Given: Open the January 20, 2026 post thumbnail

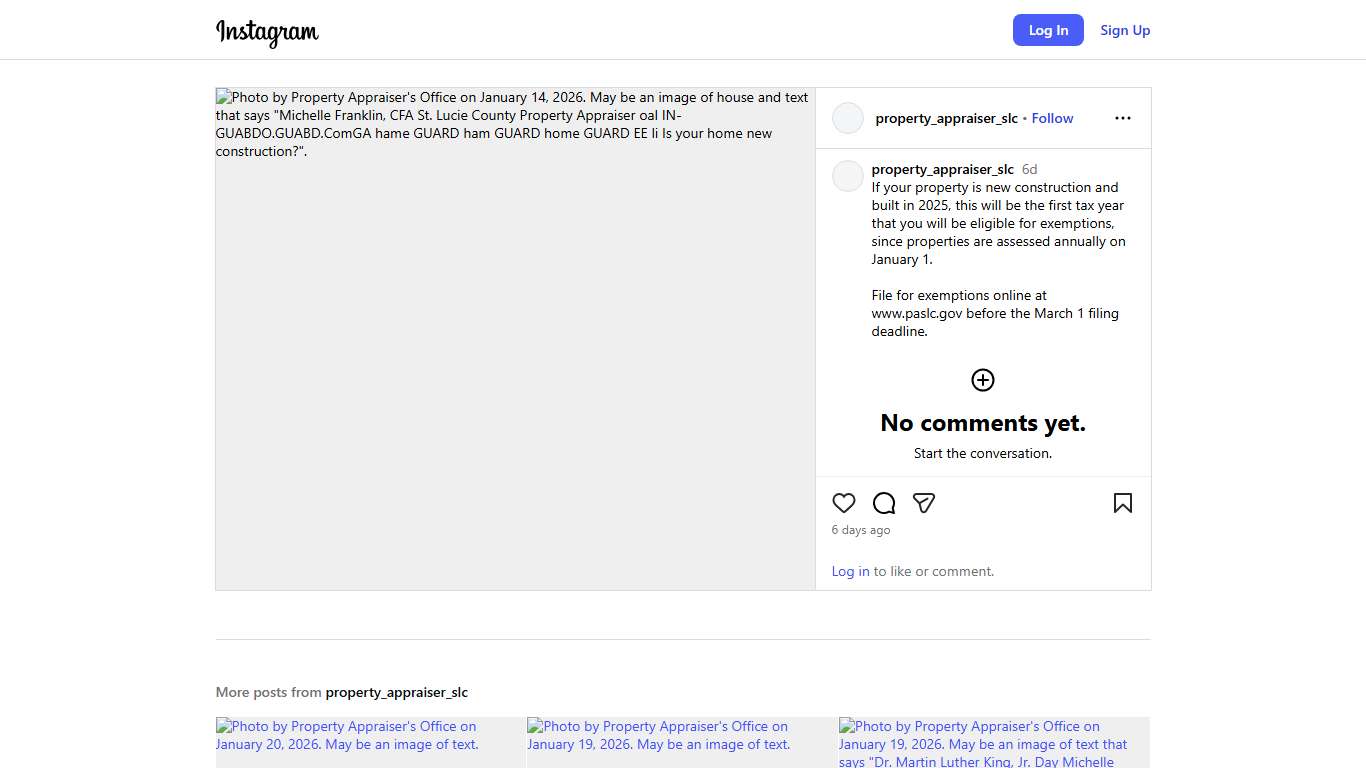Looking at the screenshot, I should [370, 742].
